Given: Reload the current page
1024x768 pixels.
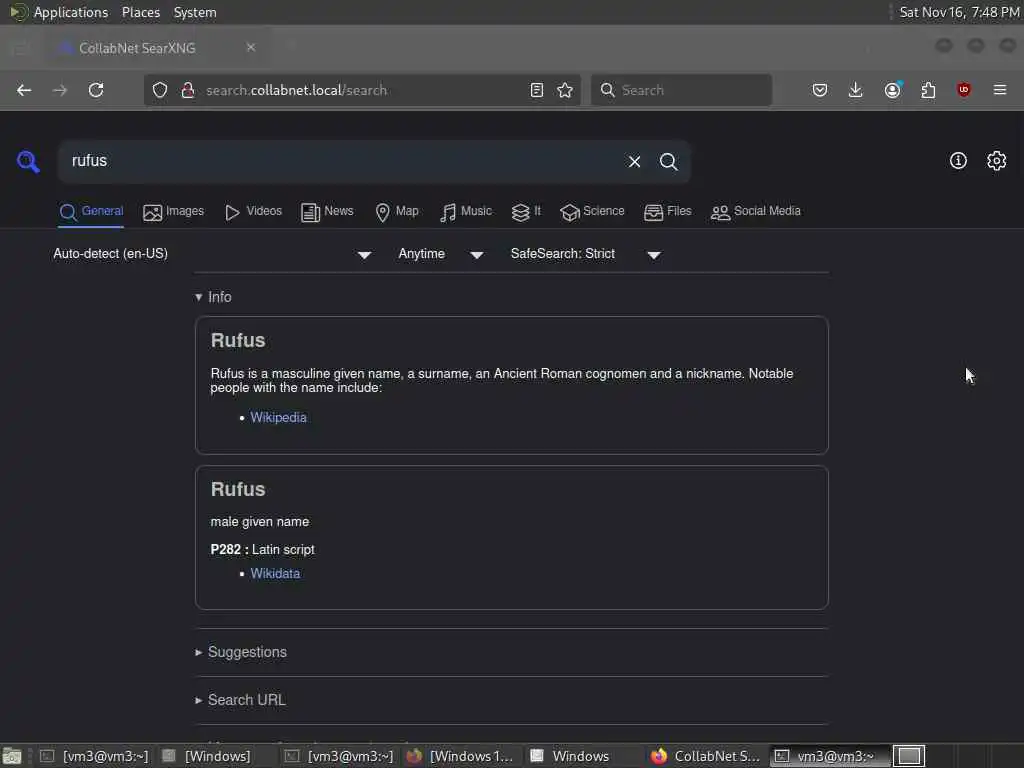Looking at the screenshot, I should tap(96, 90).
